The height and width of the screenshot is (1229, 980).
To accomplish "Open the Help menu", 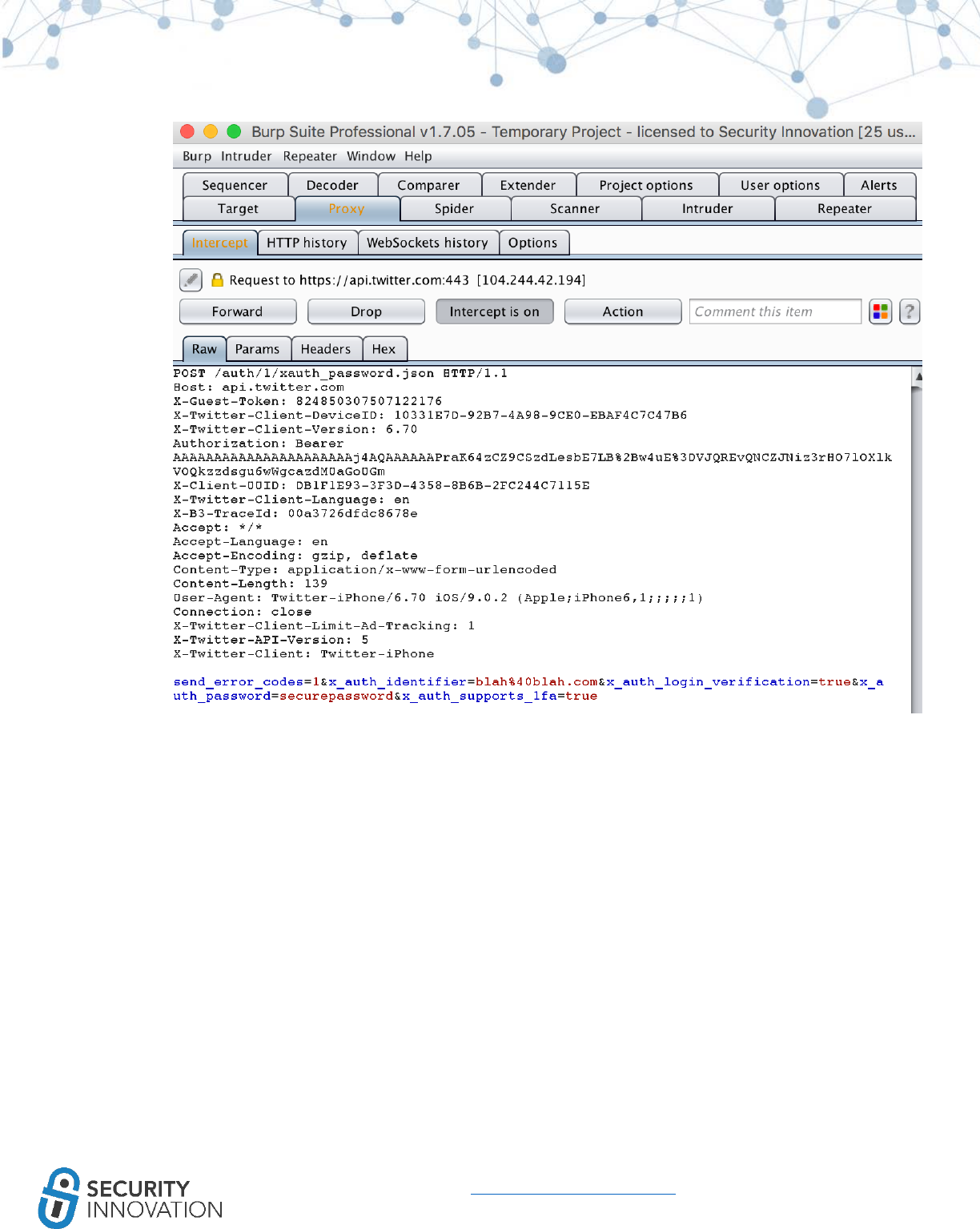I will click(418, 156).
